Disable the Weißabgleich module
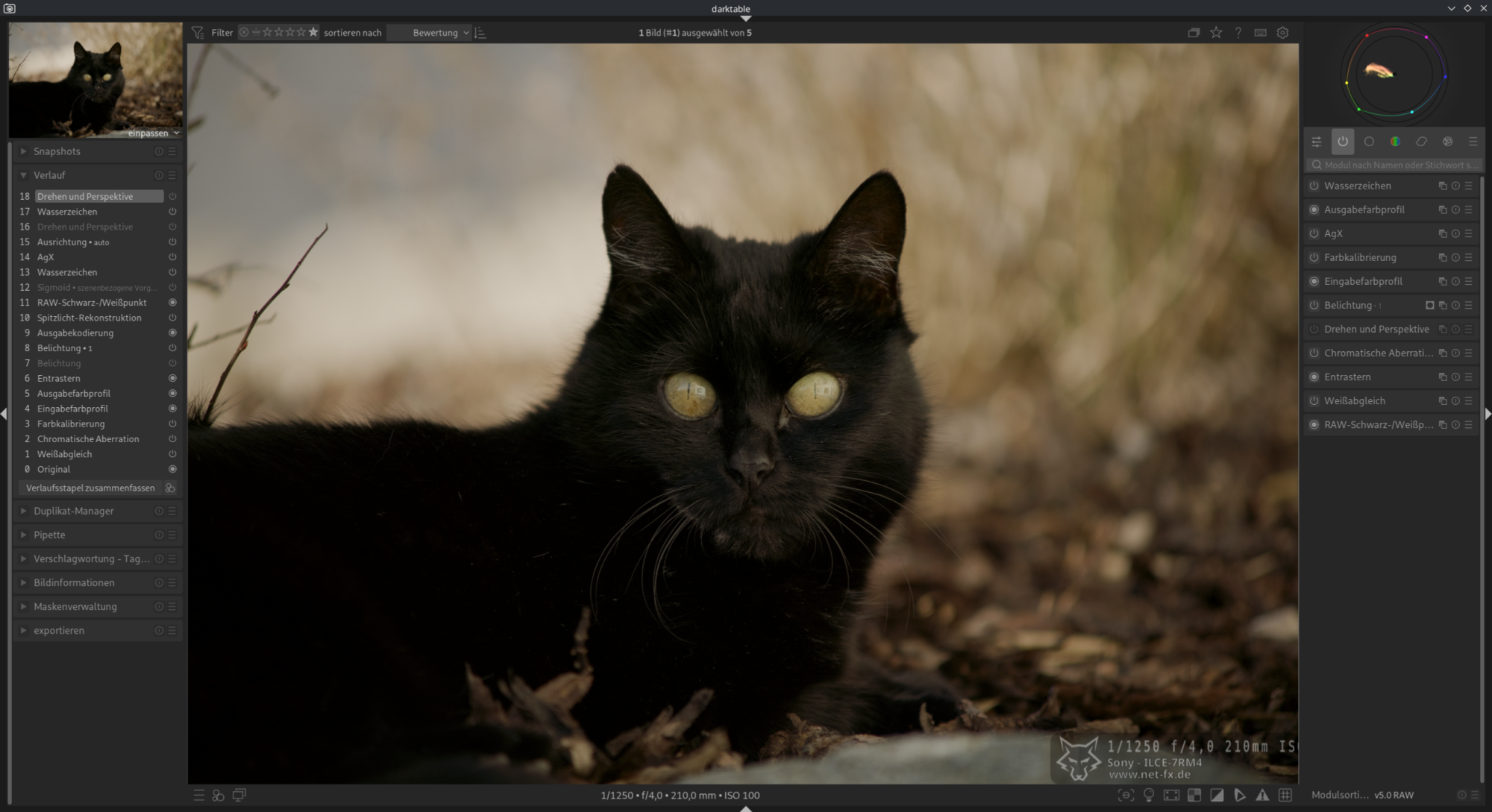The width and height of the screenshot is (1492, 812). [x=1314, y=400]
